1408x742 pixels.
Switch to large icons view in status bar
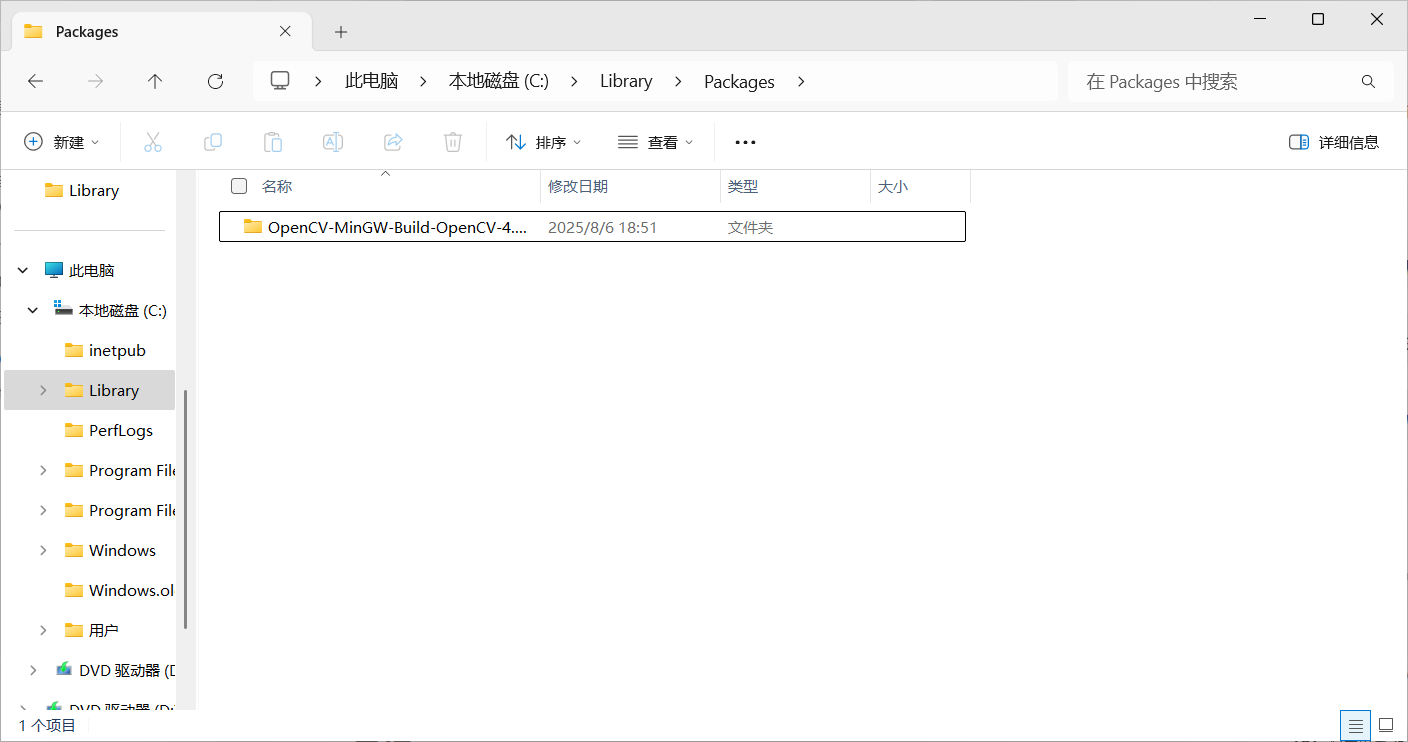pos(1386,725)
